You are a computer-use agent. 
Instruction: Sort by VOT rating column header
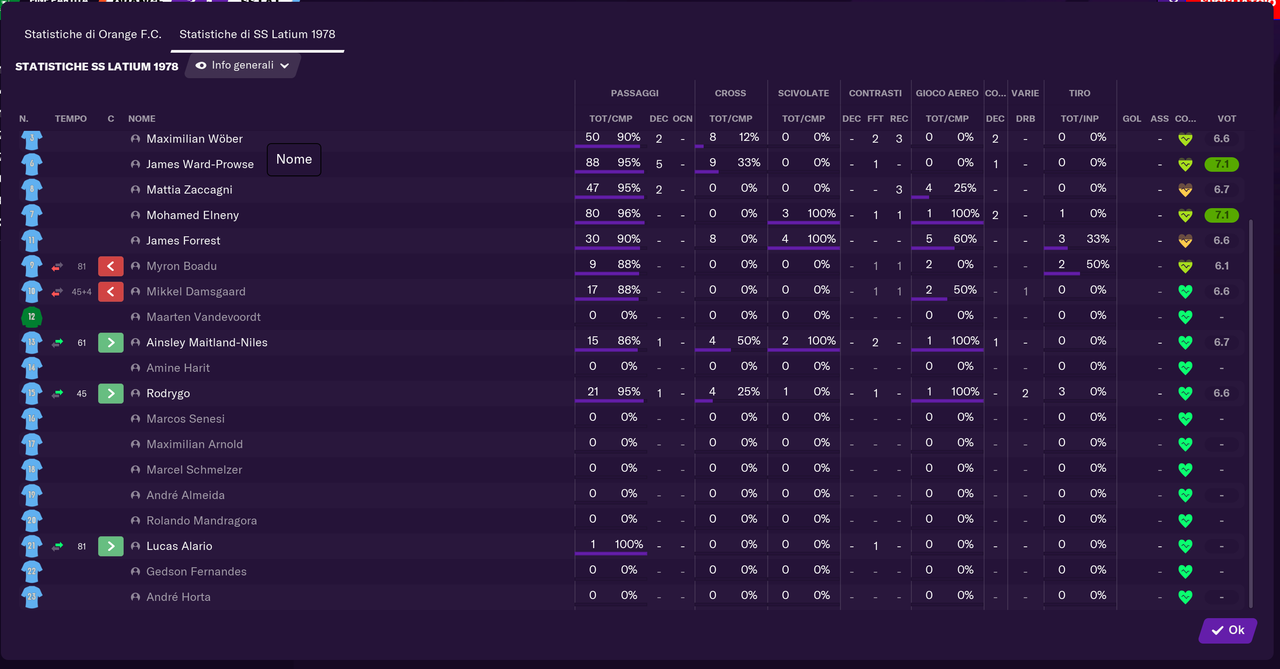pos(1226,119)
